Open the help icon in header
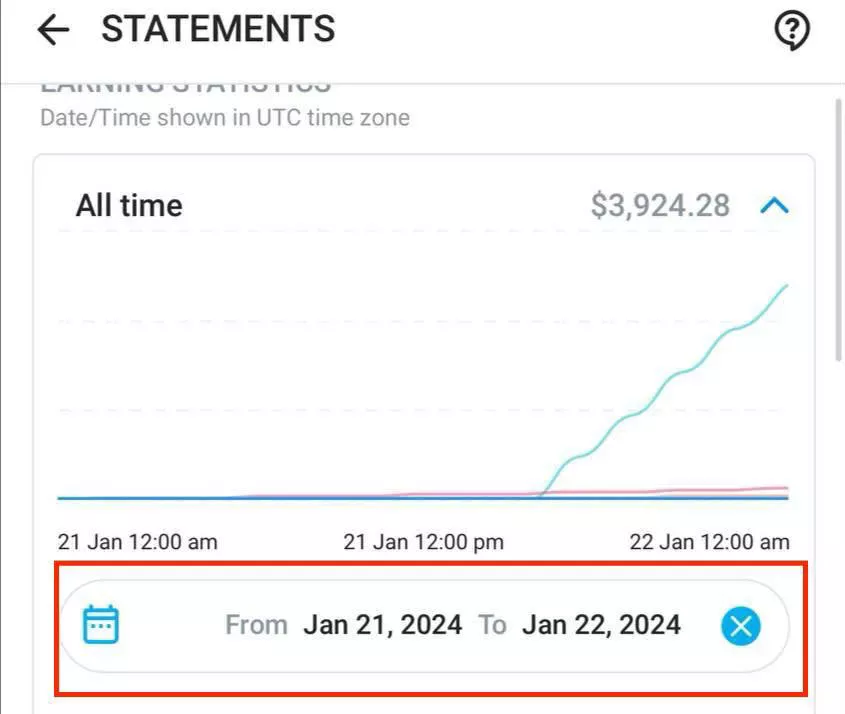Screen dimensions: 845x714 792,31
